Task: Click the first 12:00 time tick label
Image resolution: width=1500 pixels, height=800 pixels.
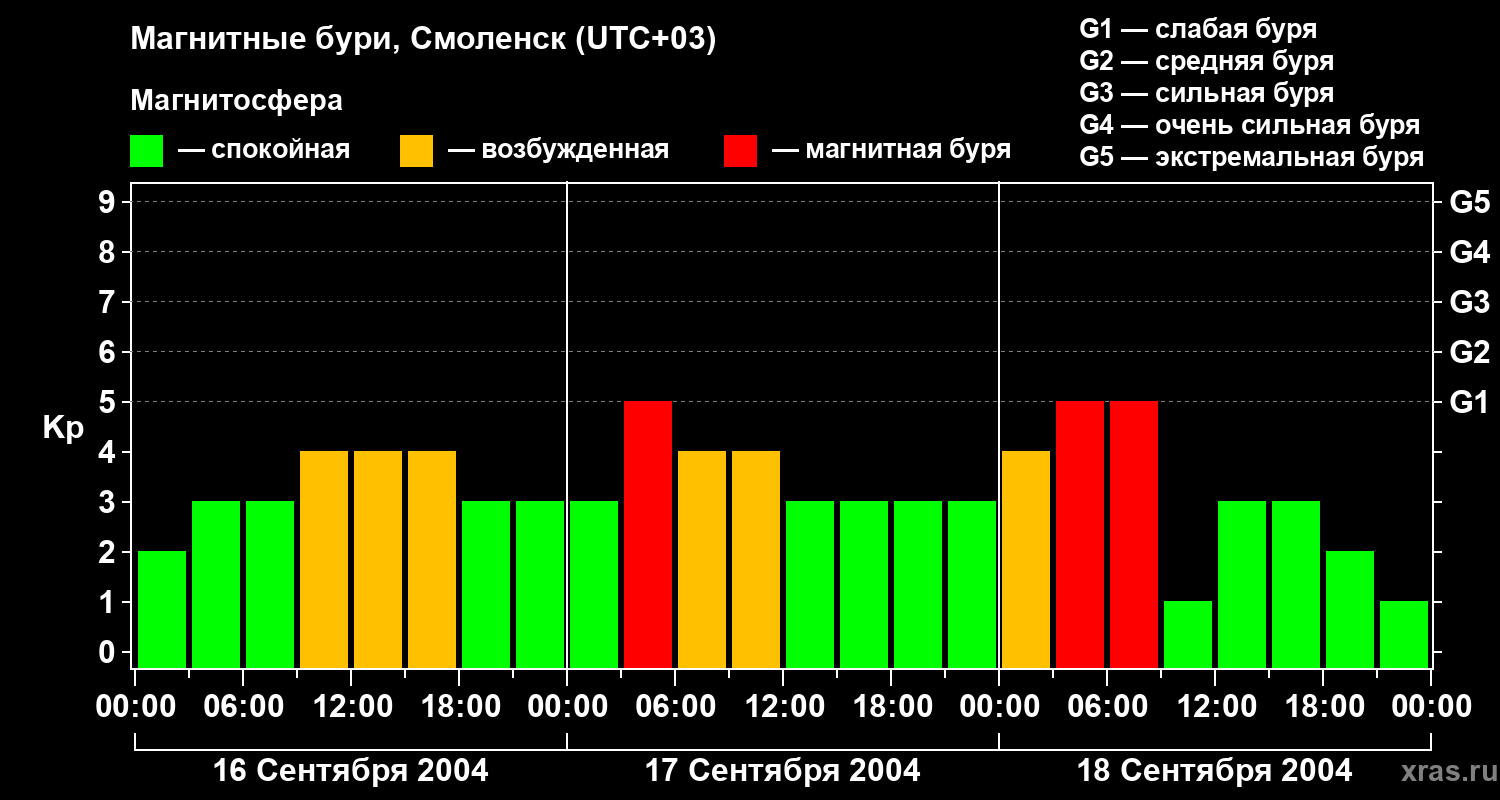Action: click(x=351, y=707)
